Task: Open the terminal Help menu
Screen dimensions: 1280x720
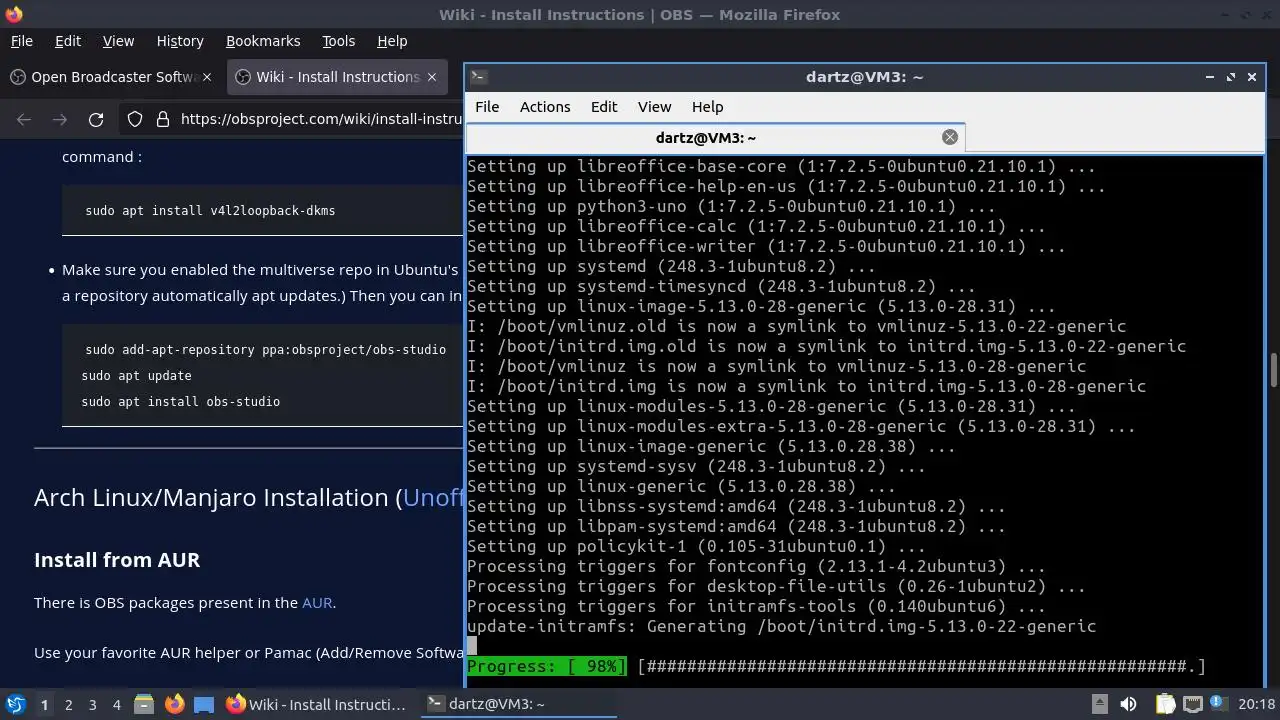Action: point(707,107)
